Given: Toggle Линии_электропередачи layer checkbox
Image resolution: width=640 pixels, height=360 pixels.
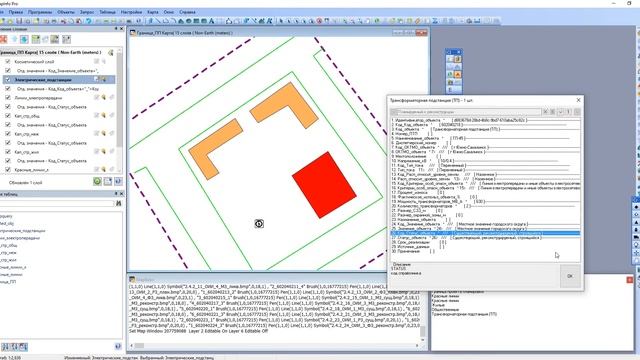Looking at the screenshot, I should [x=8, y=98].
